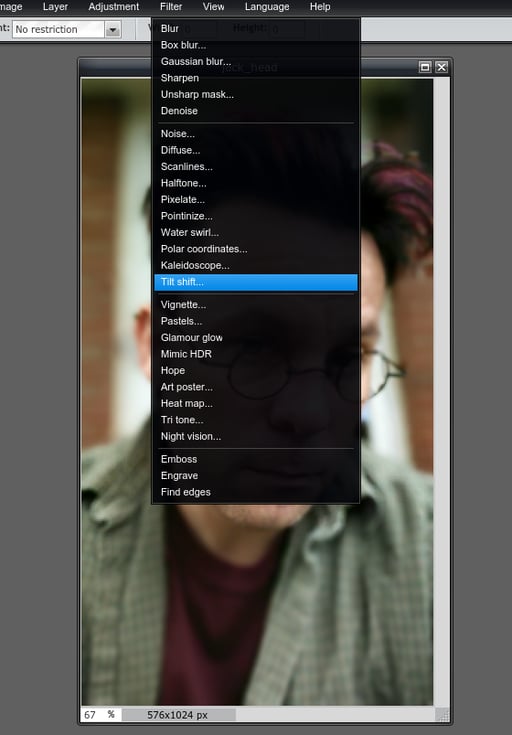512x735 pixels.
Task: Apply Find edges filter
Action: coord(256,492)
